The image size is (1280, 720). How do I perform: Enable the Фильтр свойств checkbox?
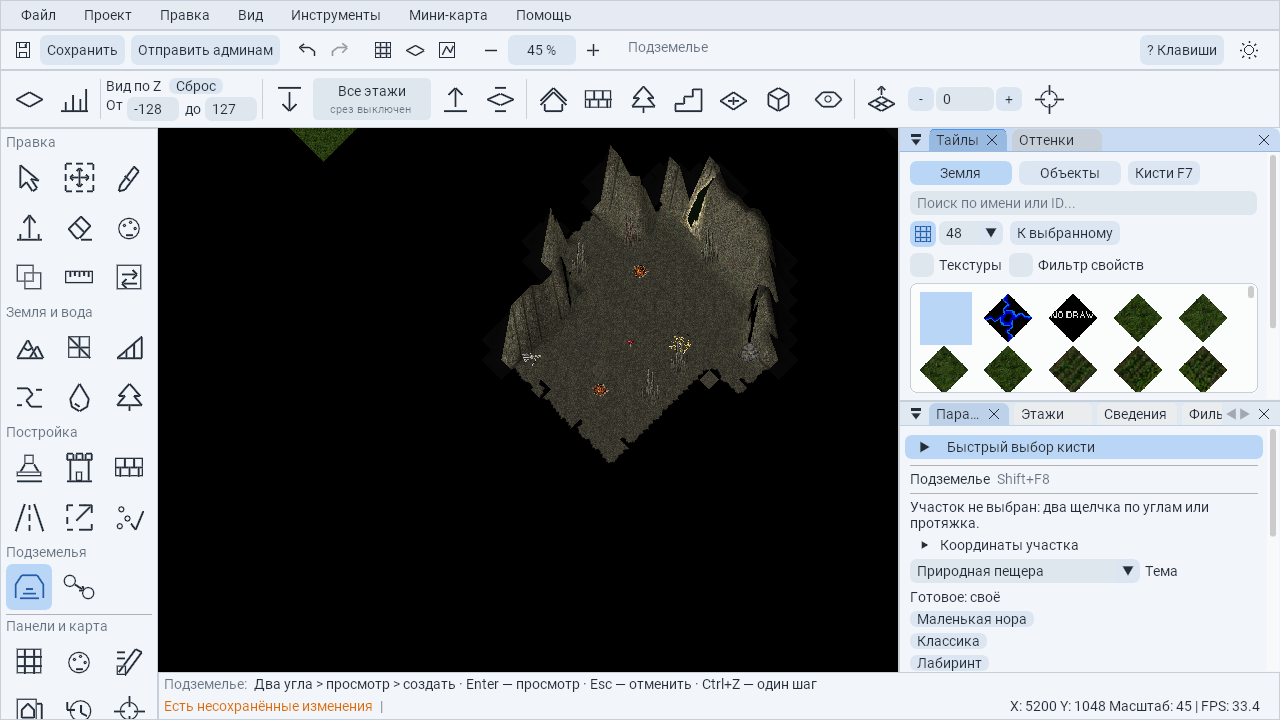click(x=1021, y=265)
